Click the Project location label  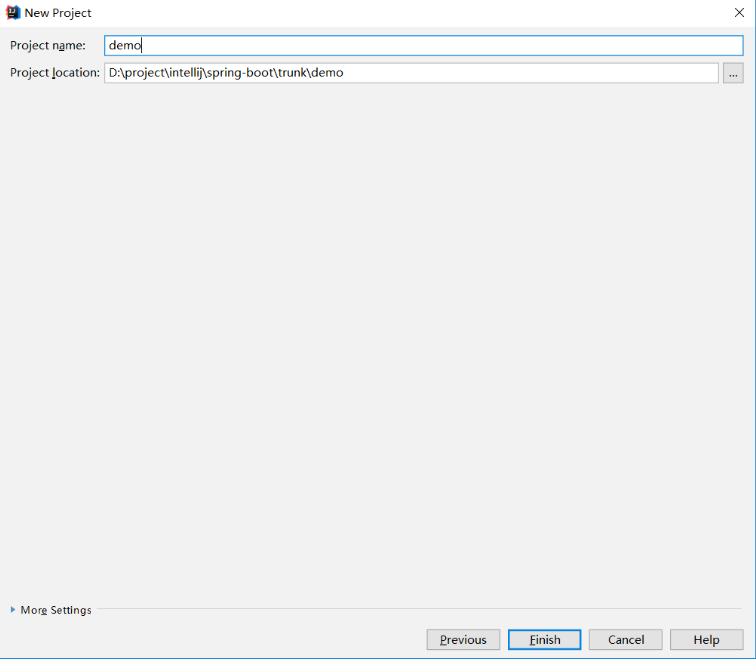[x=54, y=73]
